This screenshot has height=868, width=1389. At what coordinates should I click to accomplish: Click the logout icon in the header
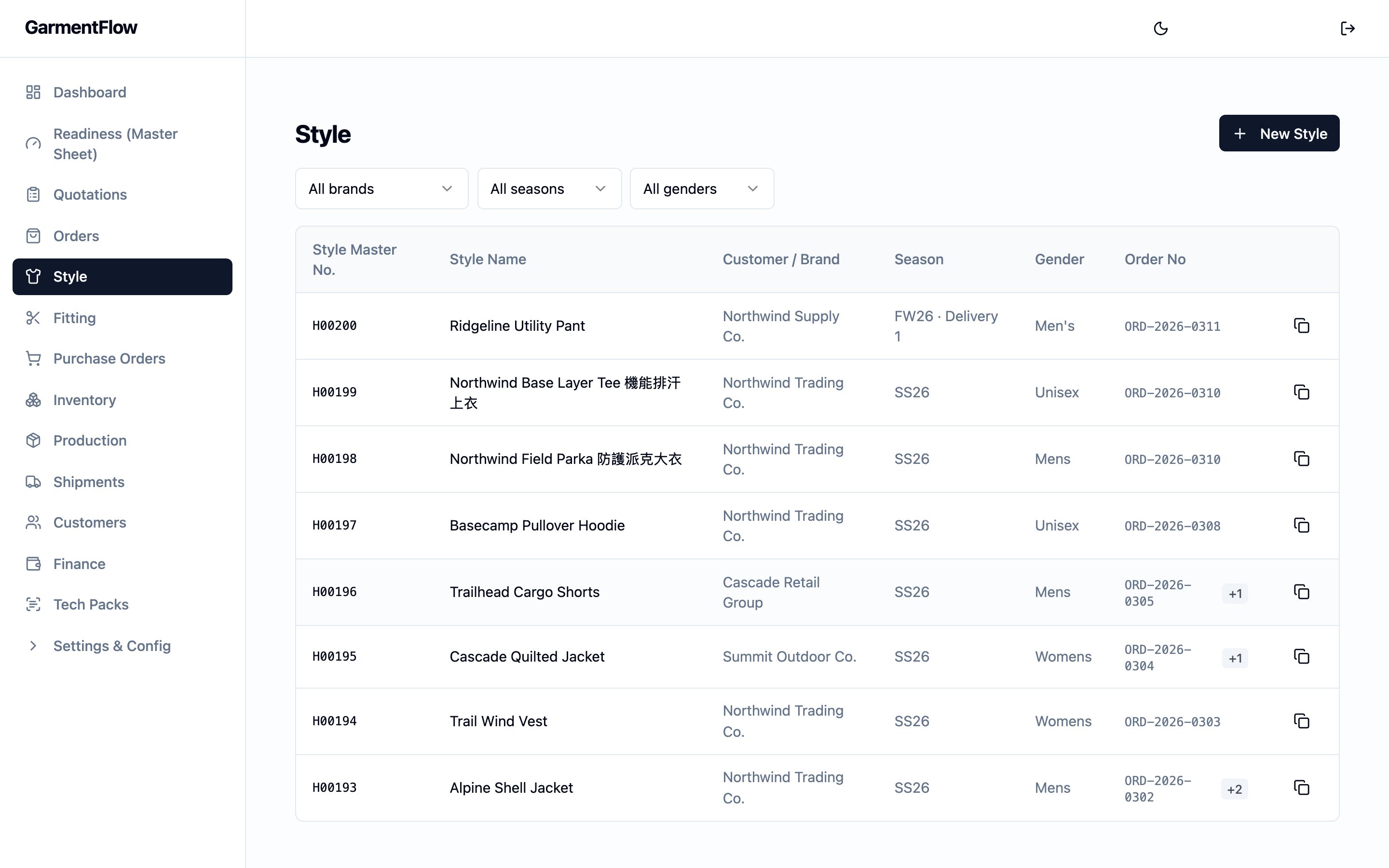click(1347, 28)
